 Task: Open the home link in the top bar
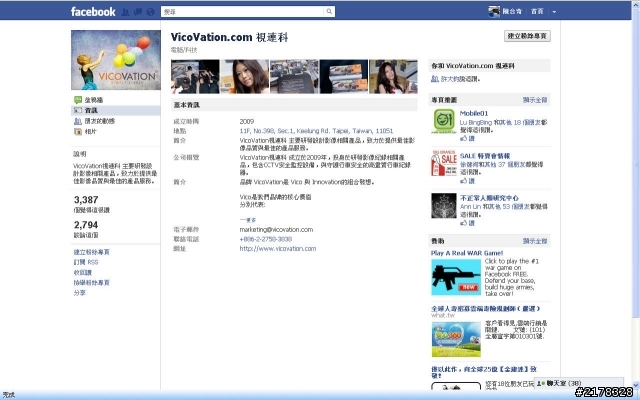pyautogui.click(x=537, y=11)
